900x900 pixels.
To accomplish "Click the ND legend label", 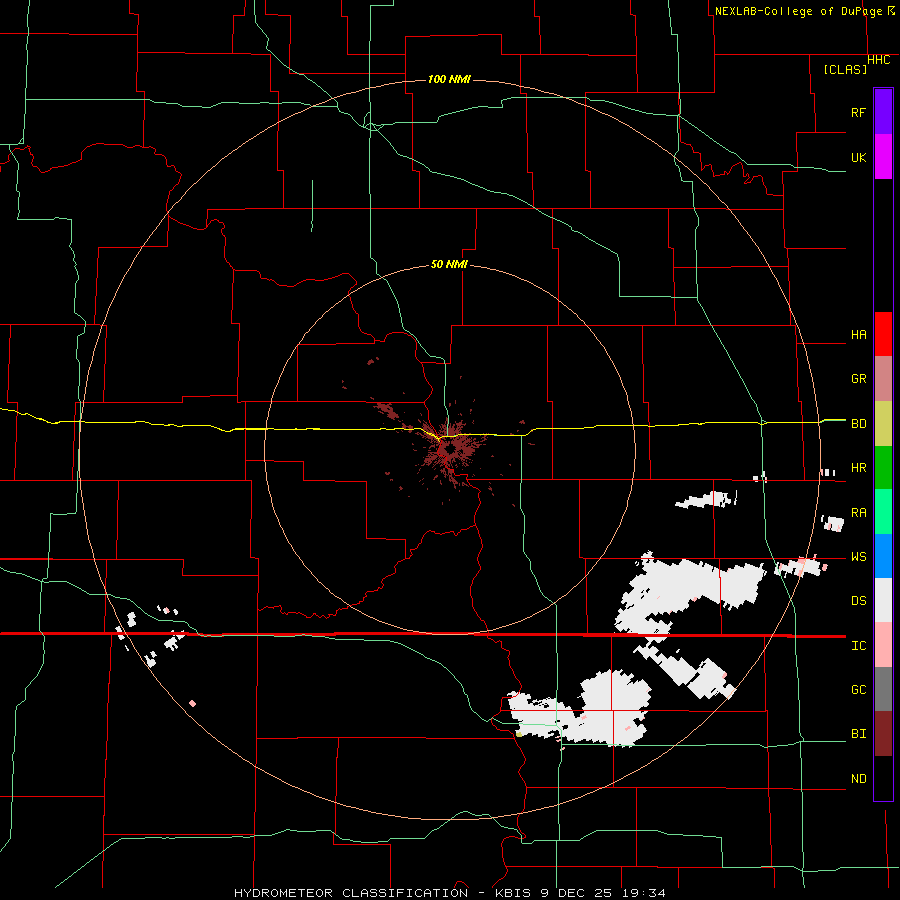I will pyautogui.click(x=858, y=779).
